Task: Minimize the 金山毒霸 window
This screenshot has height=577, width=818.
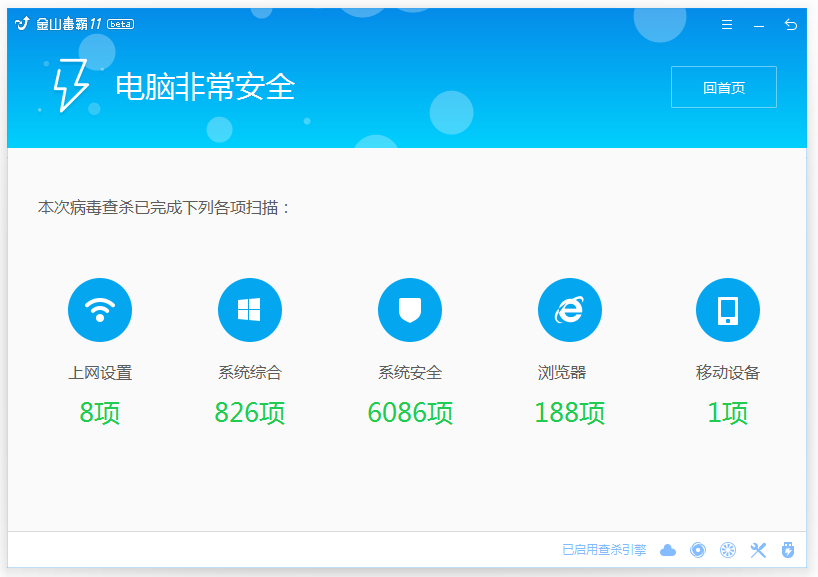Action: [759, 25]
